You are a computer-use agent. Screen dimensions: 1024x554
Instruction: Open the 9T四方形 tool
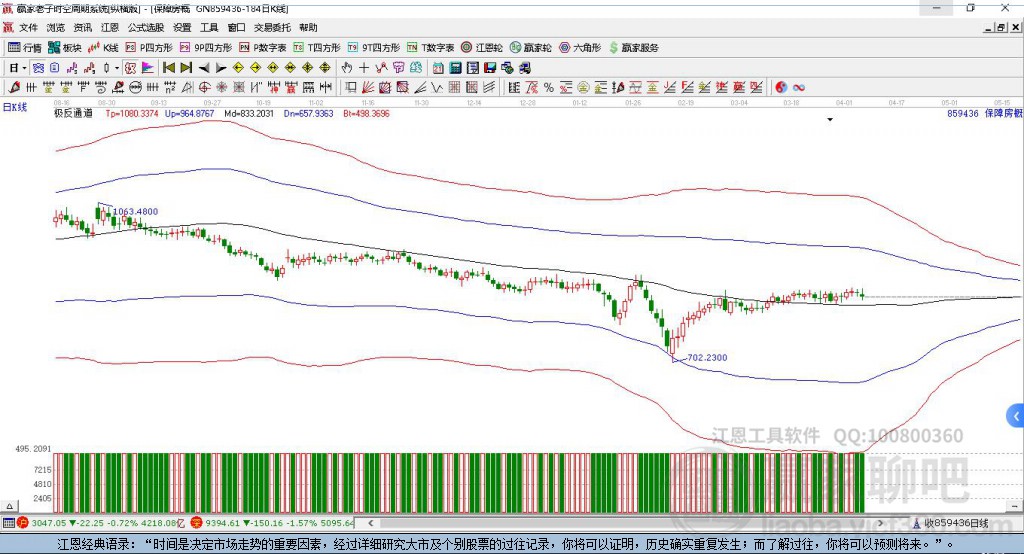(374, 48)
